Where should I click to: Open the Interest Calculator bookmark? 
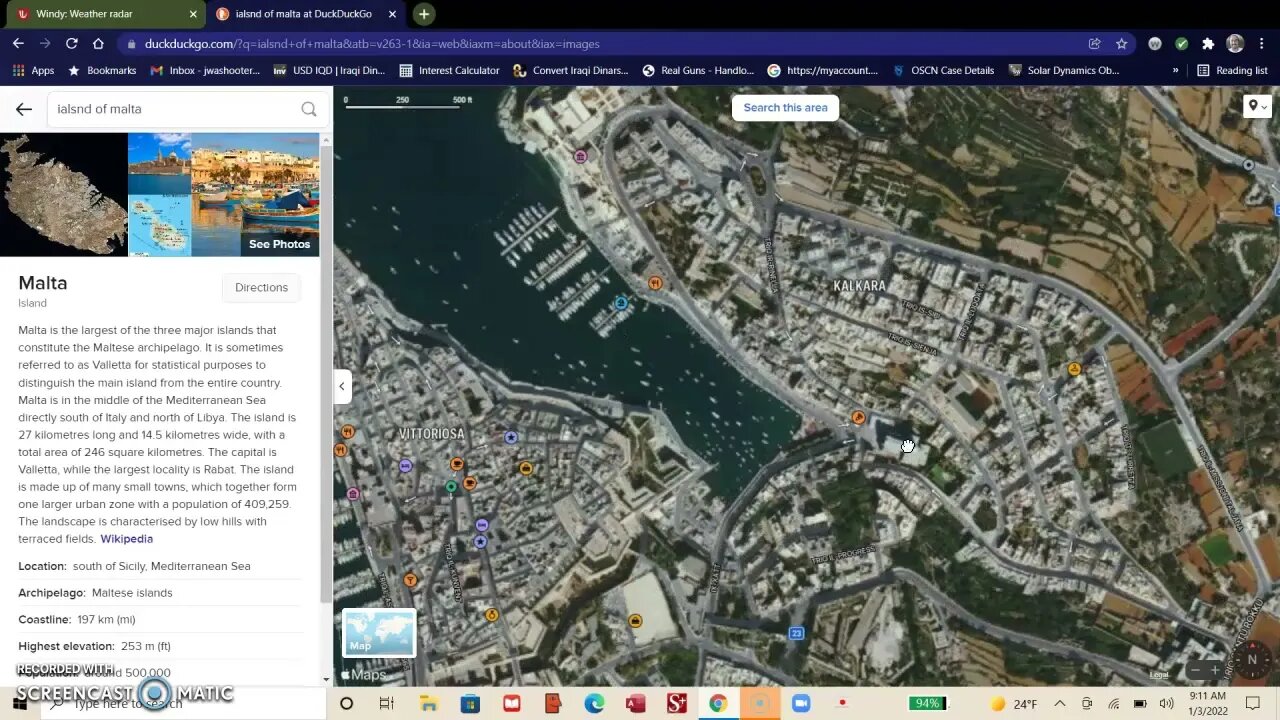[x=449, y=71]
